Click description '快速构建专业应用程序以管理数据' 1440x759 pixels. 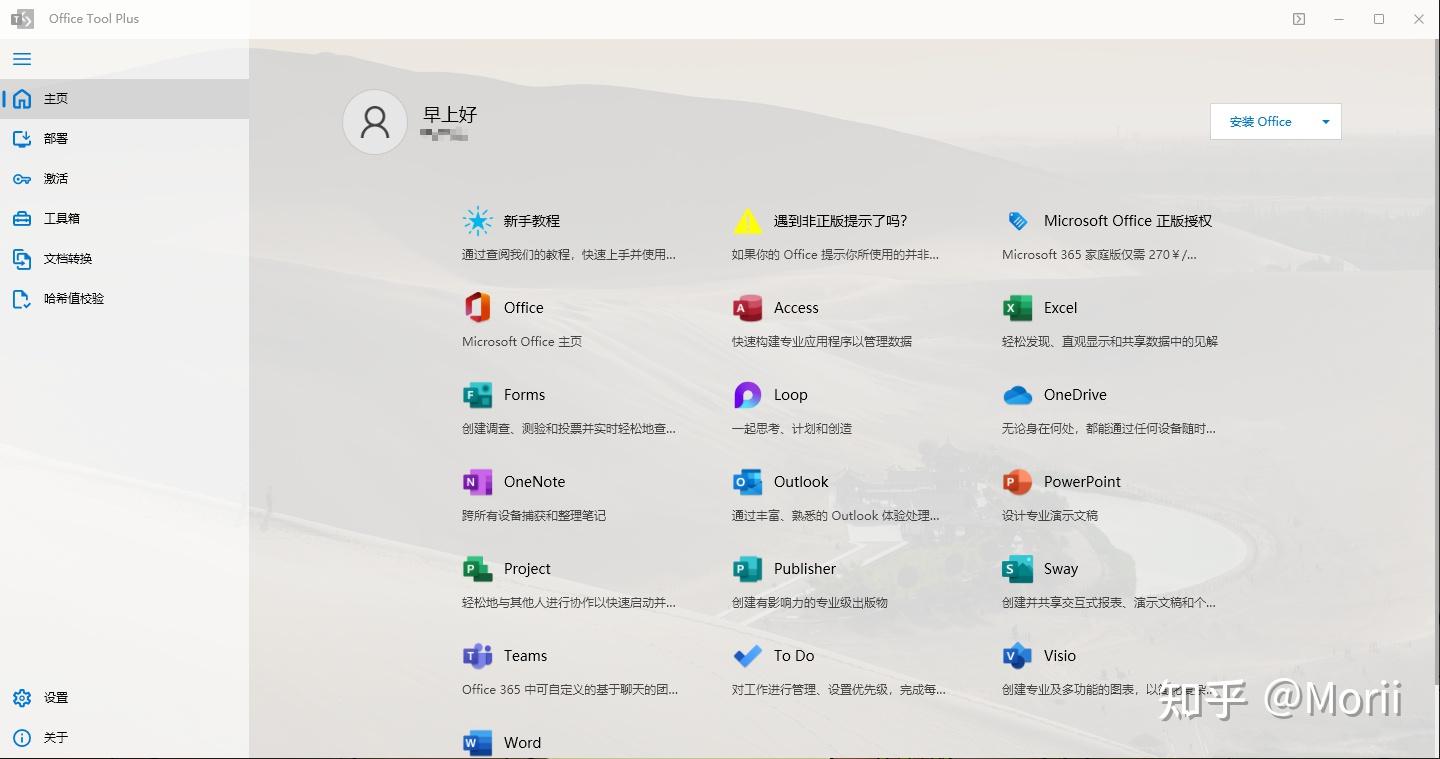click(822, 342)
